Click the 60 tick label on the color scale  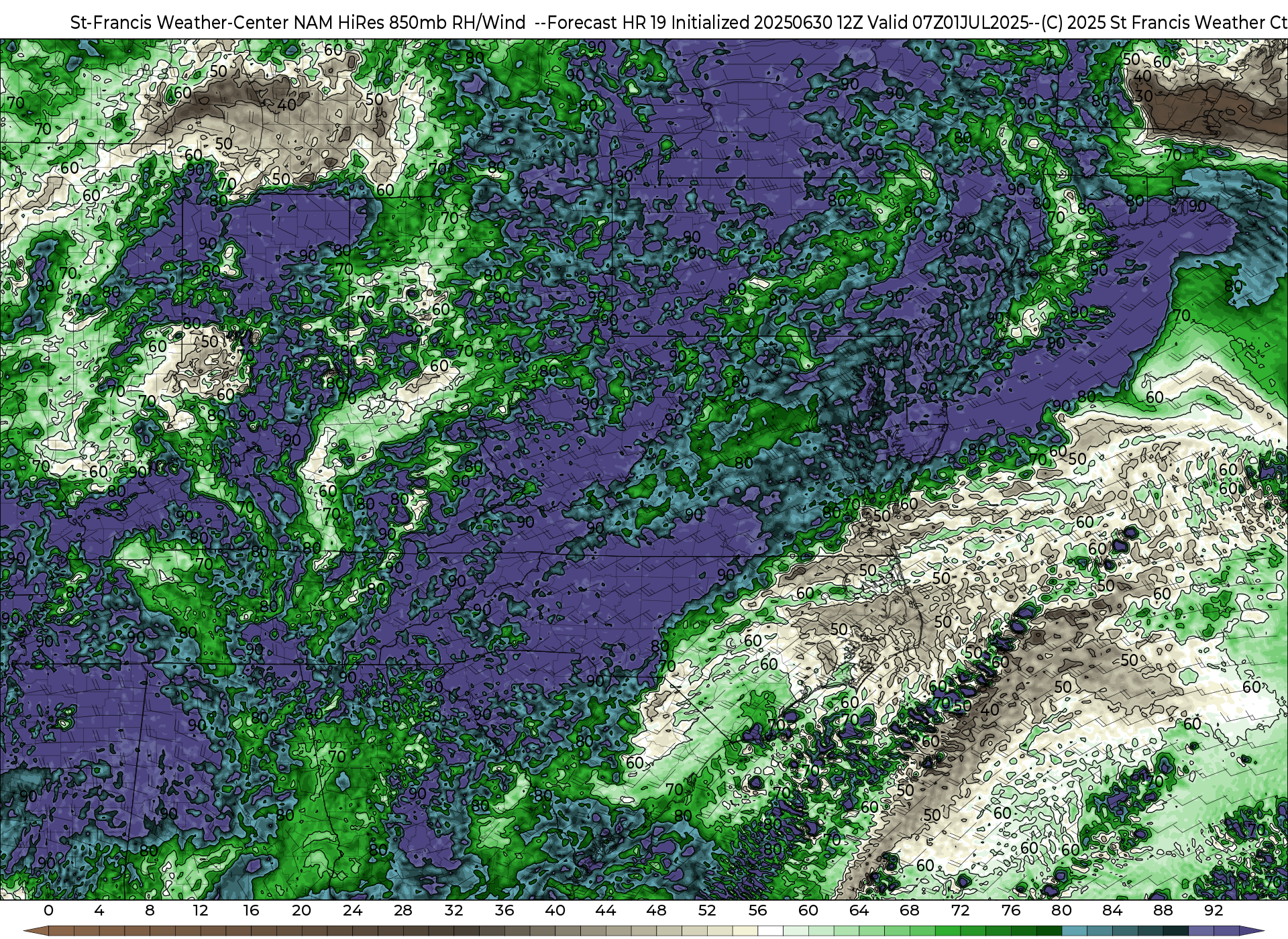(808, 910)
